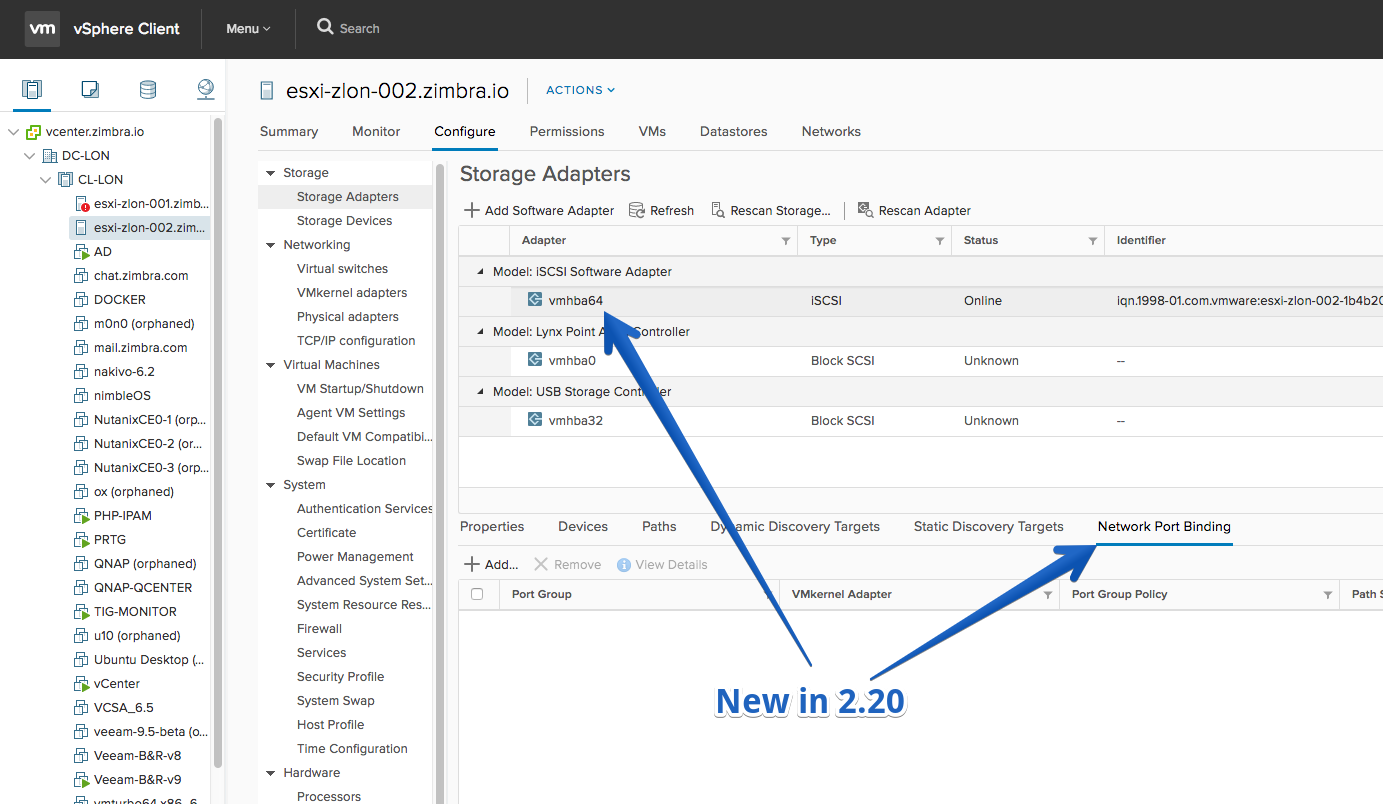Show the adapter Paths tab
Screen dimensions: 1383x804
click(659, 526)
